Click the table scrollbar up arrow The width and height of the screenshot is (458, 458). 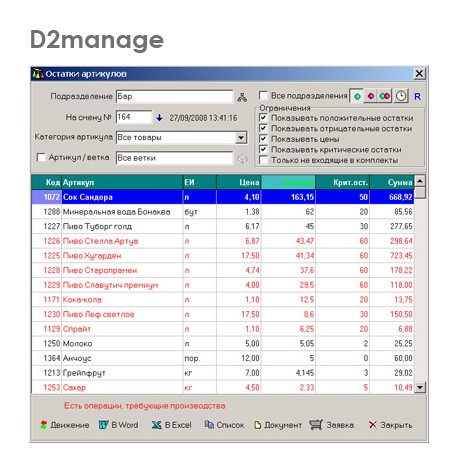click(x=420, y=181)
